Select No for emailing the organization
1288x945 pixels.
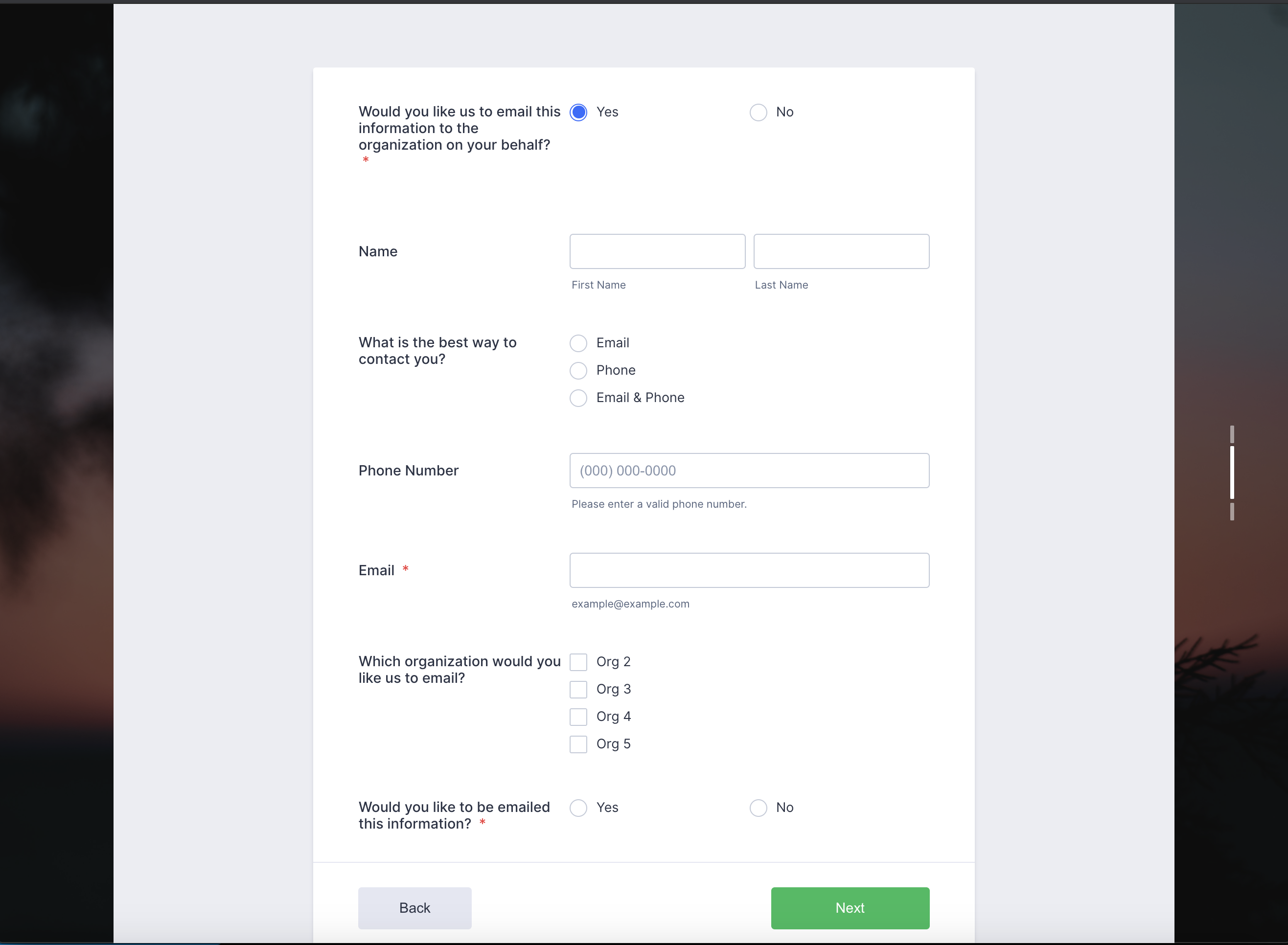[x=758, y=112]
